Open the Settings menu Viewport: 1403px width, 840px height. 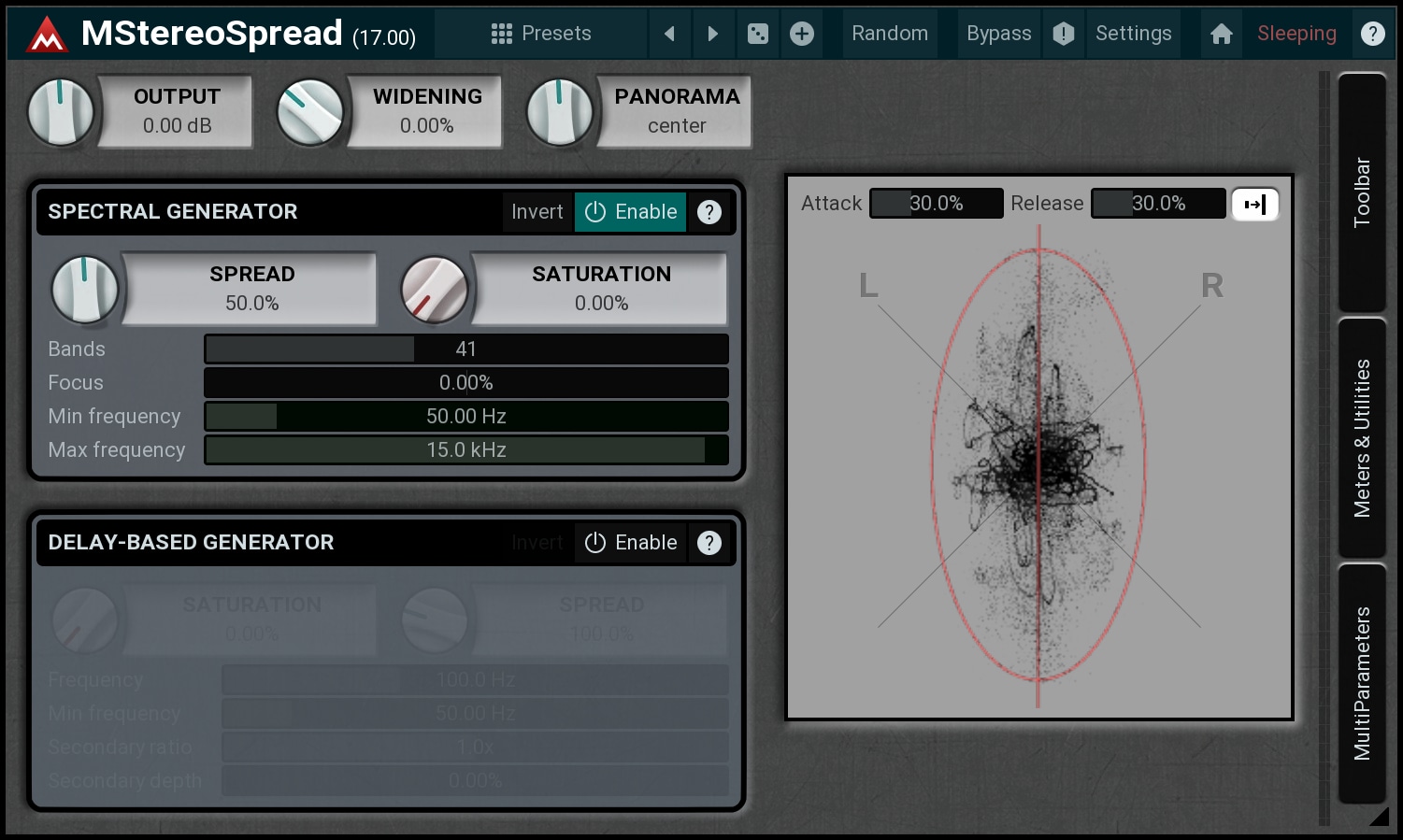click(1133, 34)
